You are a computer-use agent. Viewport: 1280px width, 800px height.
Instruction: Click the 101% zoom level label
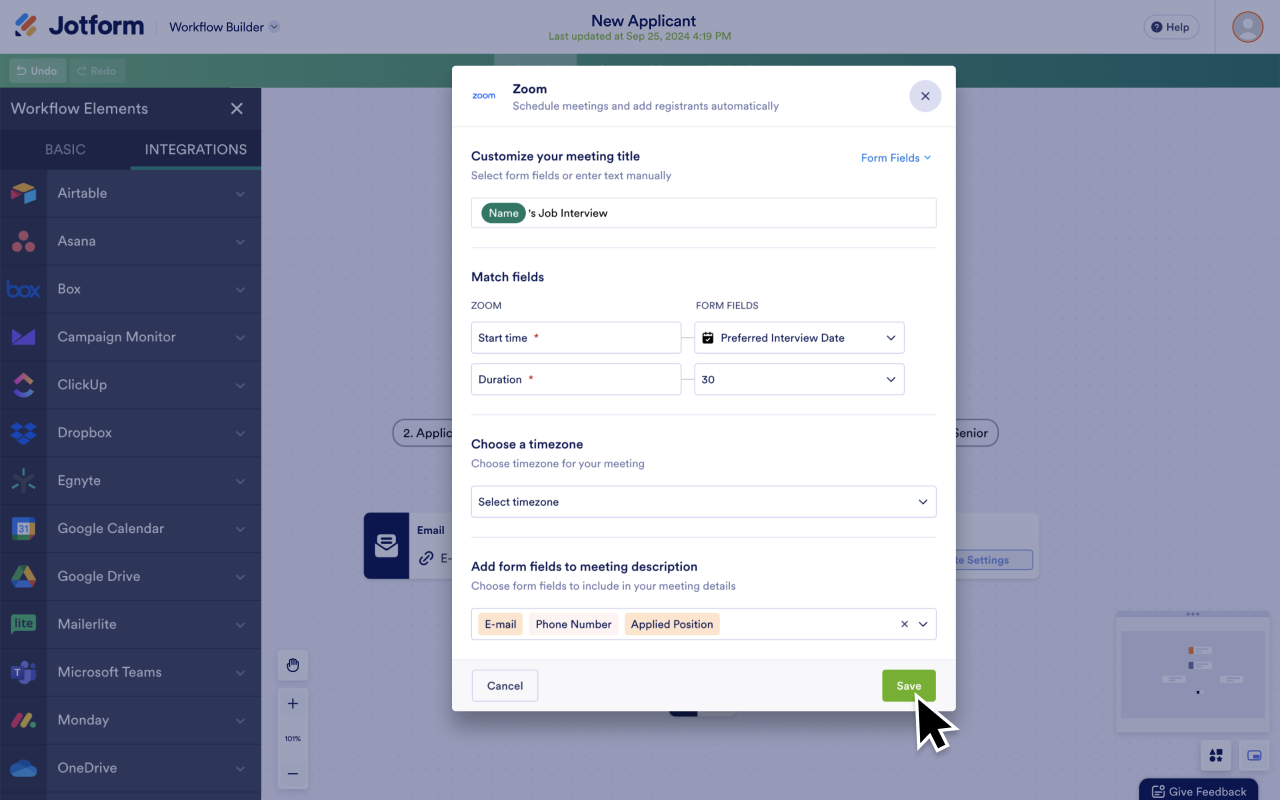pyautogui.click(x=293, y=739)
